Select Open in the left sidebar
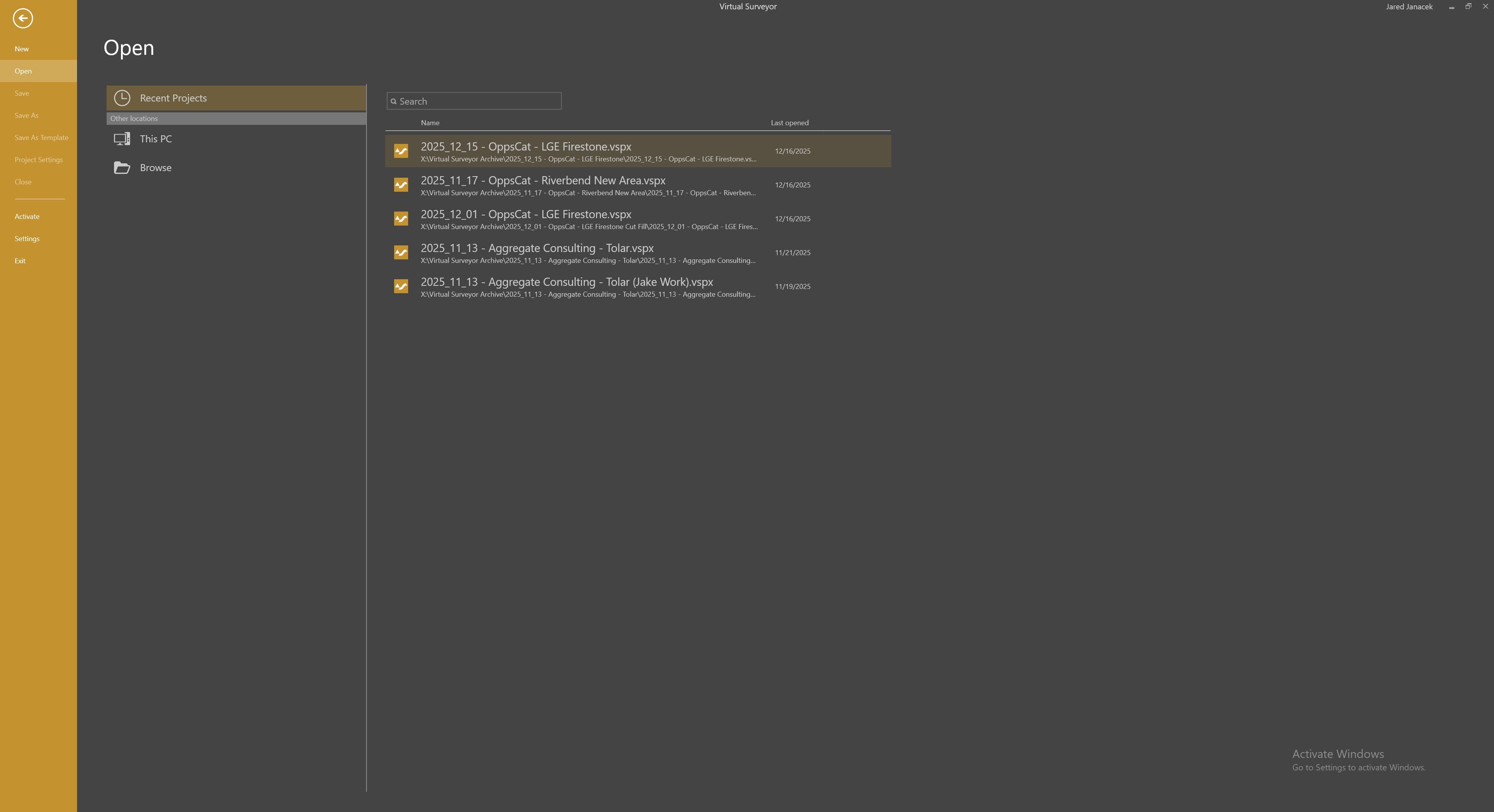Viewport: 1494px width, 812px height. click(38, 71)
